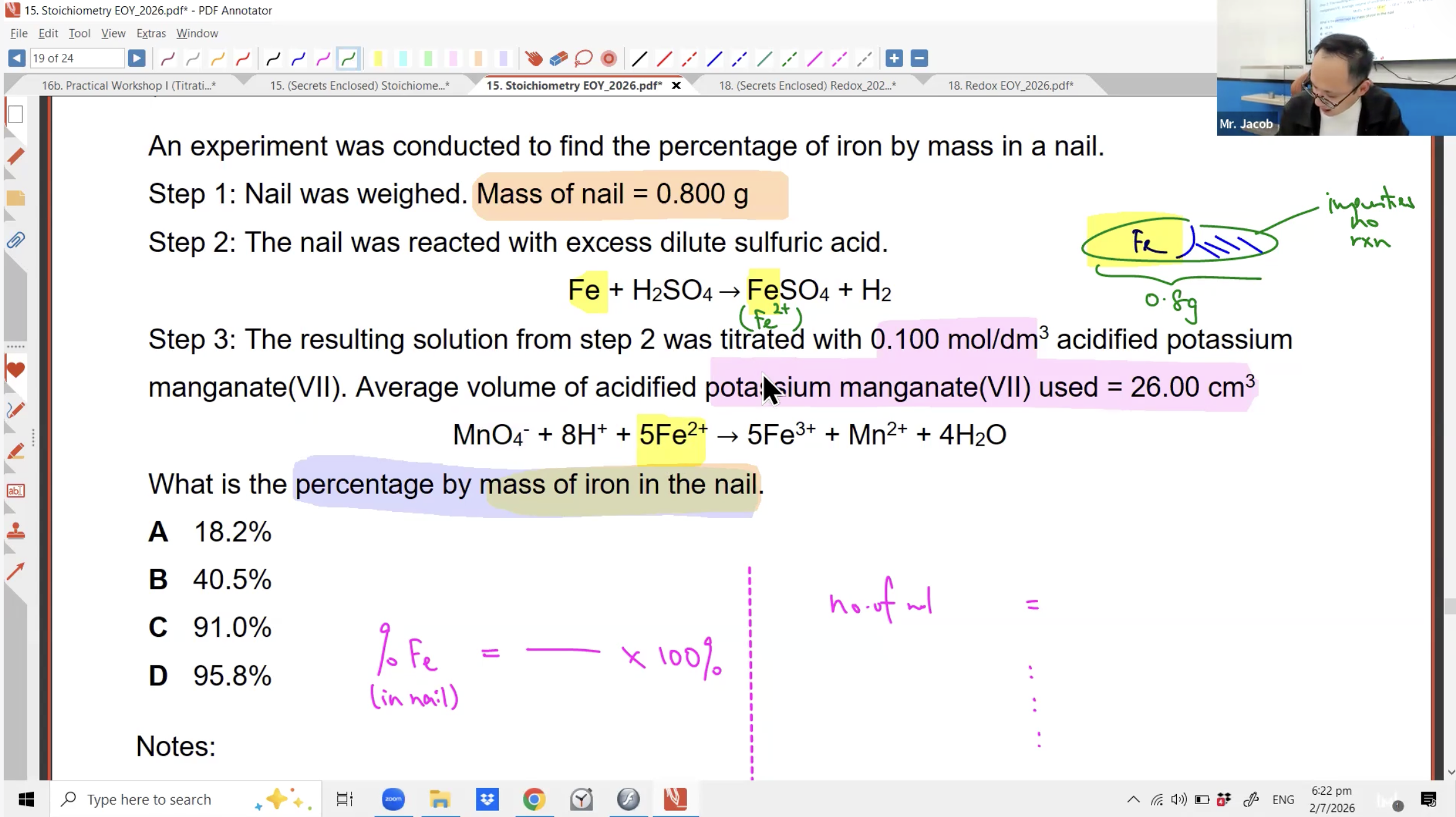Select the stamp sidebar tool
Image resolution: width=1456 pixels, height=817 pixels.
[15, 531]
